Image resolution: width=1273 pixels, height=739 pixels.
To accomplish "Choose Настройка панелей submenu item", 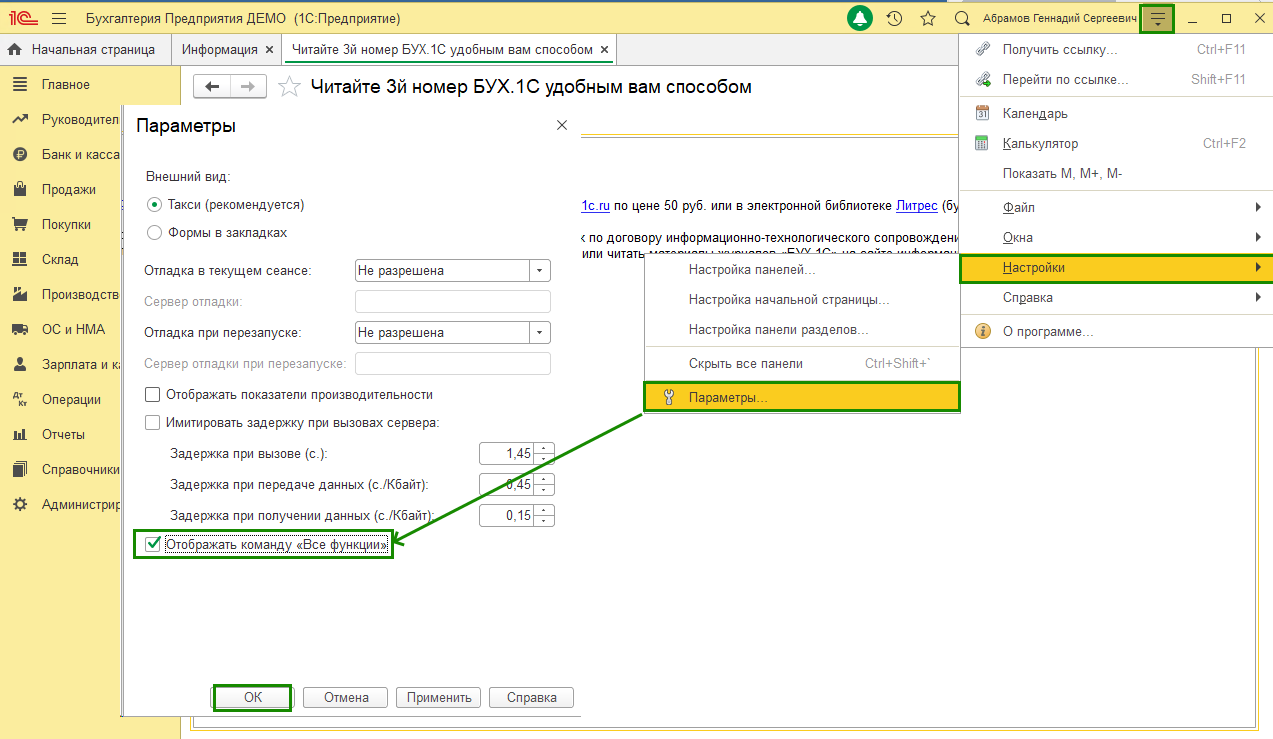I will tap(802, 270).
